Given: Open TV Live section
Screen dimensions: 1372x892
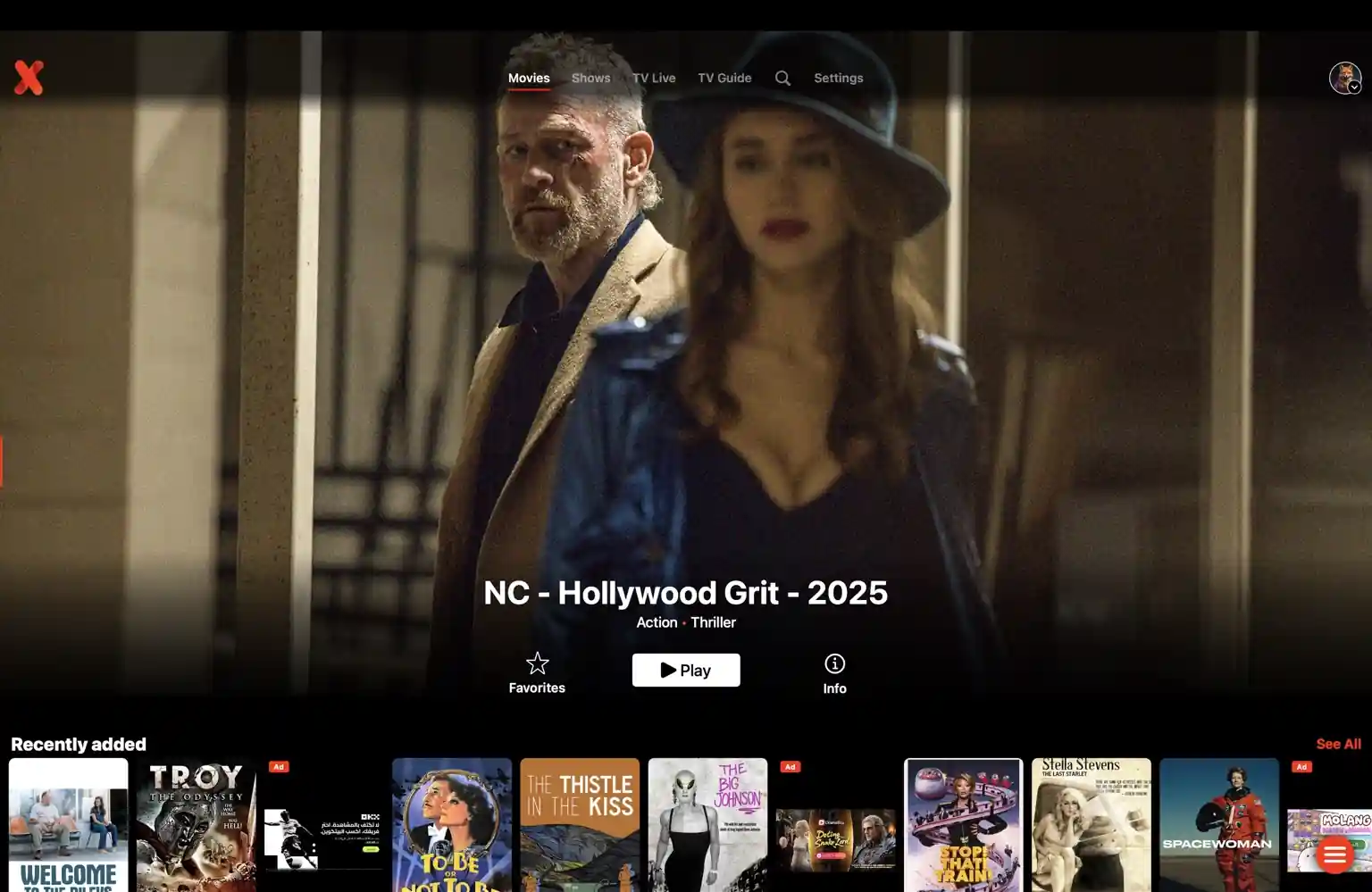Looking at the screenshot, I should click(654, 78).
